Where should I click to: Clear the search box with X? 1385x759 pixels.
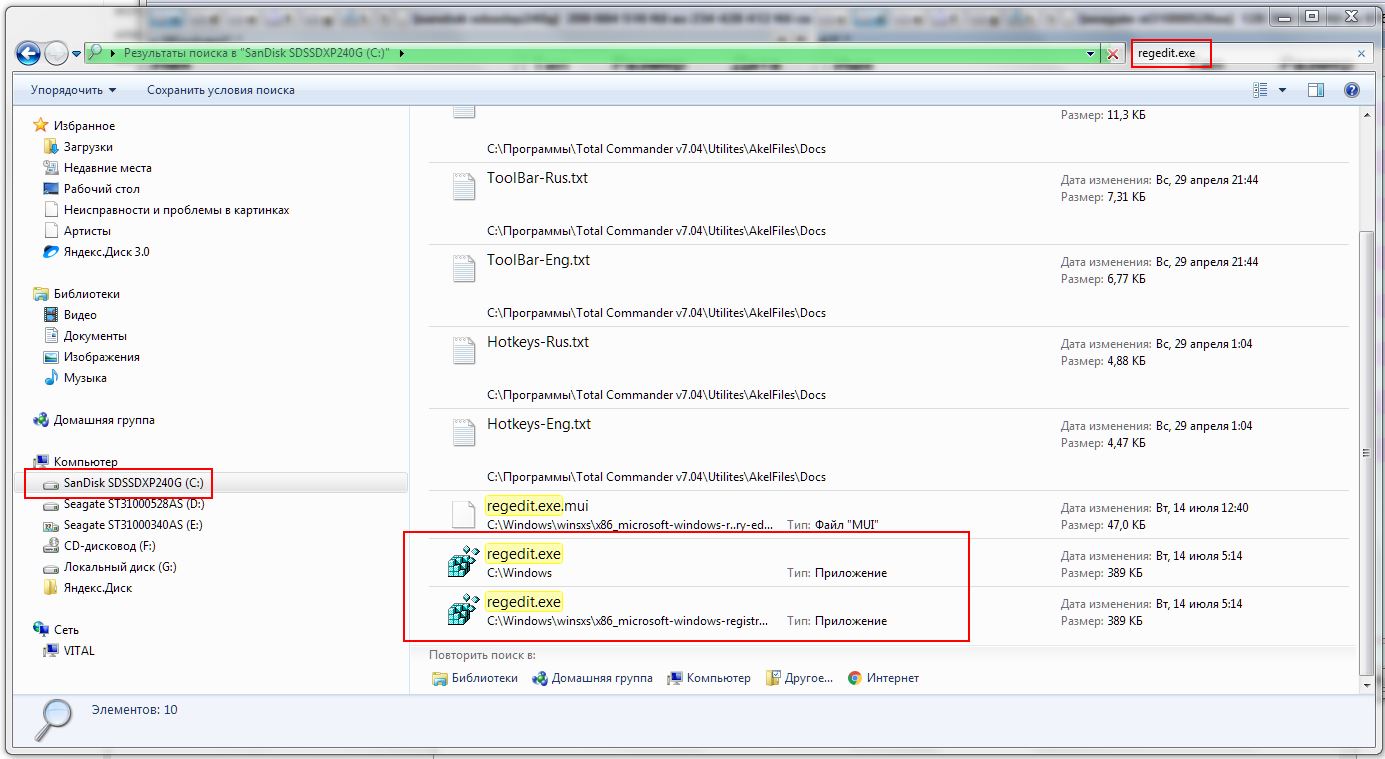1361,54
